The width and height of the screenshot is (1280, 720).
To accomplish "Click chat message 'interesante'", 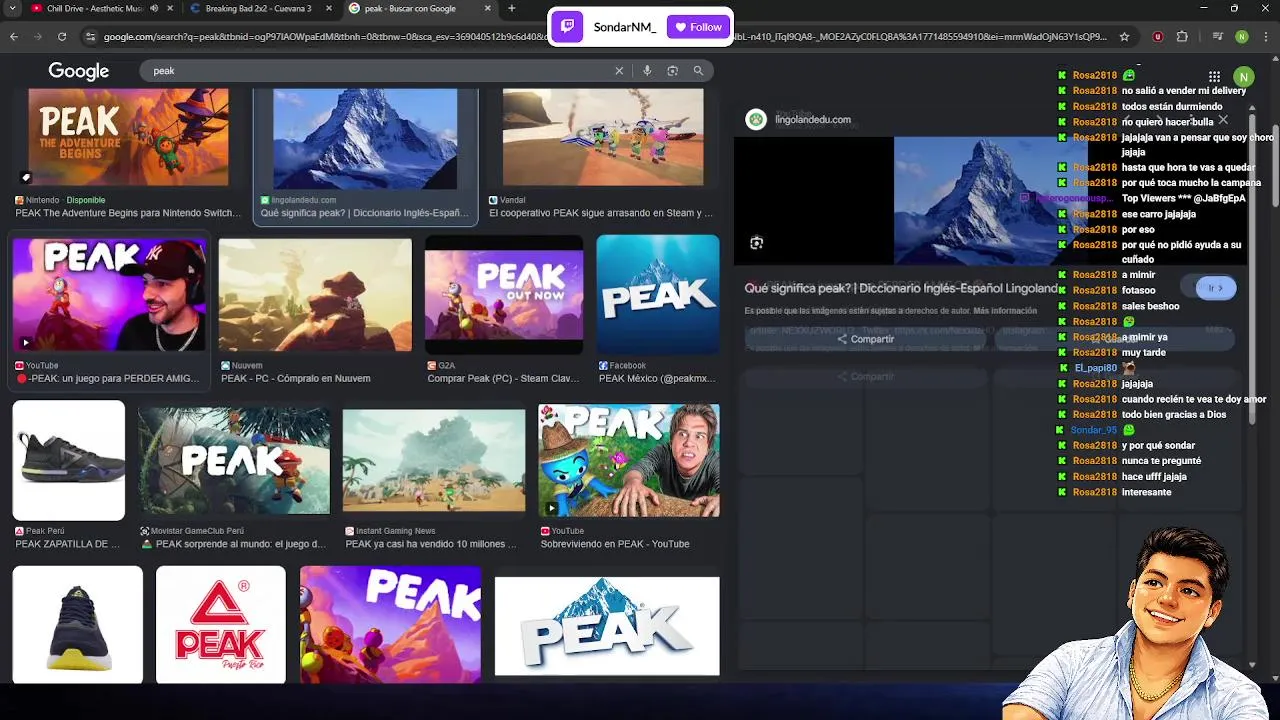I will [x=1146, y=492].
